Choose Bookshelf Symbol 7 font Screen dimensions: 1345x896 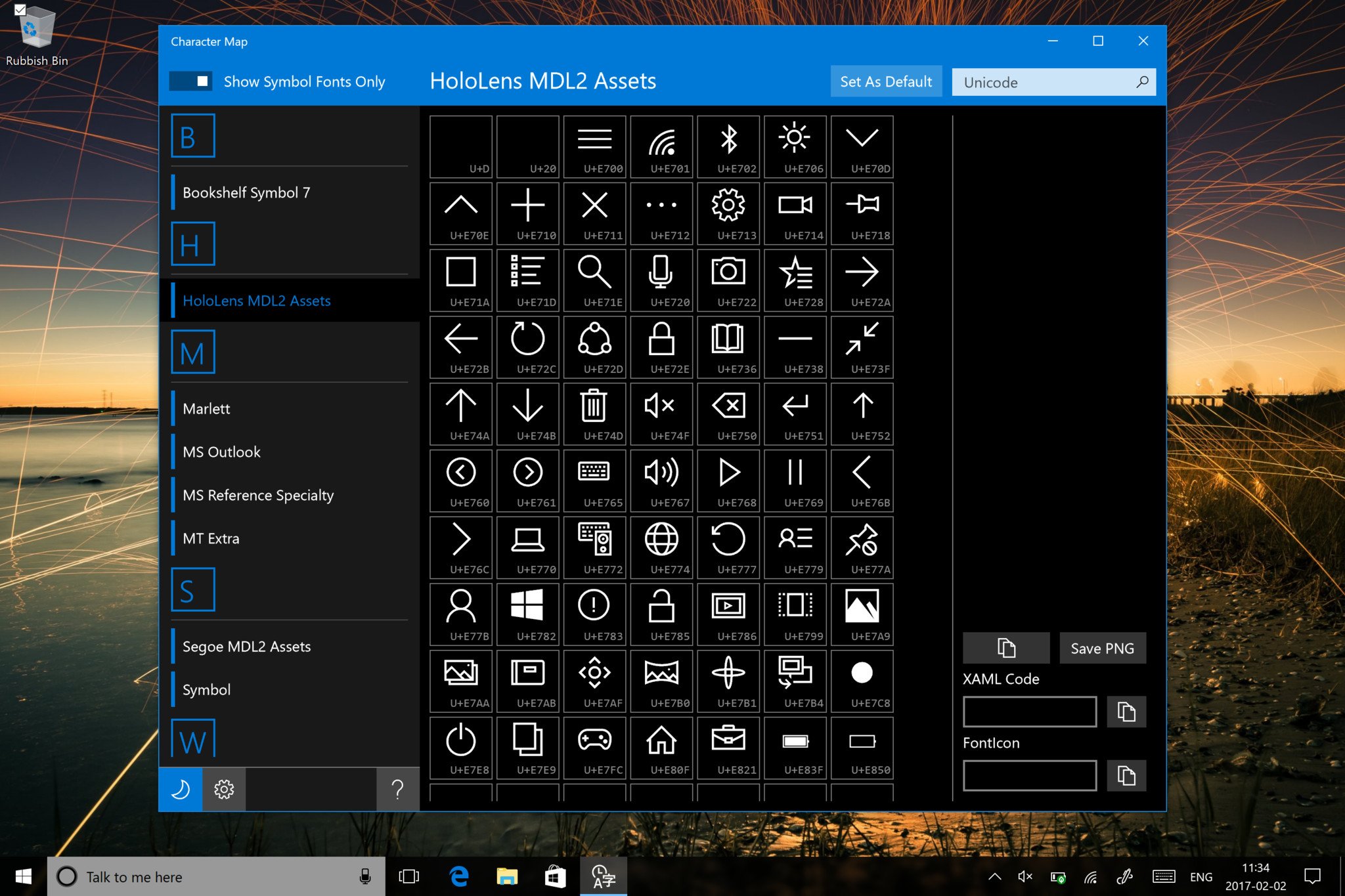[289, 192]
